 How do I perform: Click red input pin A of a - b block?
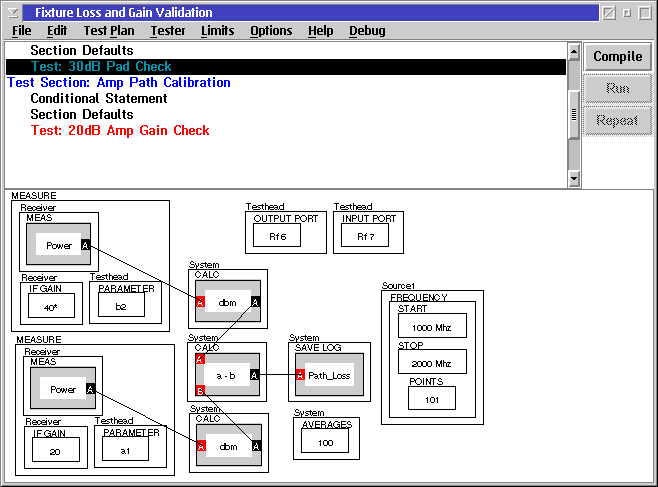200,359
